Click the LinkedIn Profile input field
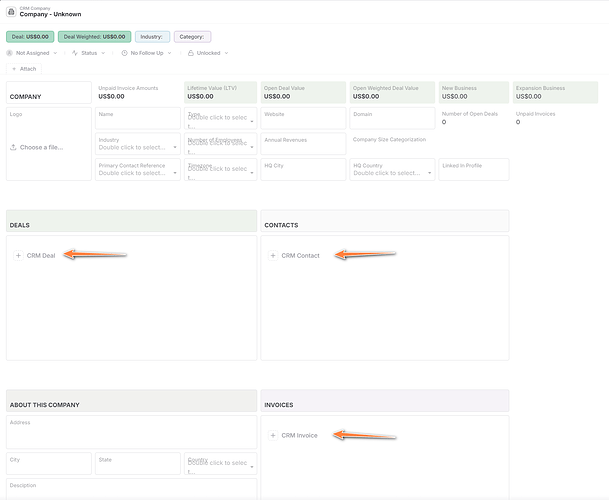The image size is (609, 500). pyautogui.click(x=473, y=169)
